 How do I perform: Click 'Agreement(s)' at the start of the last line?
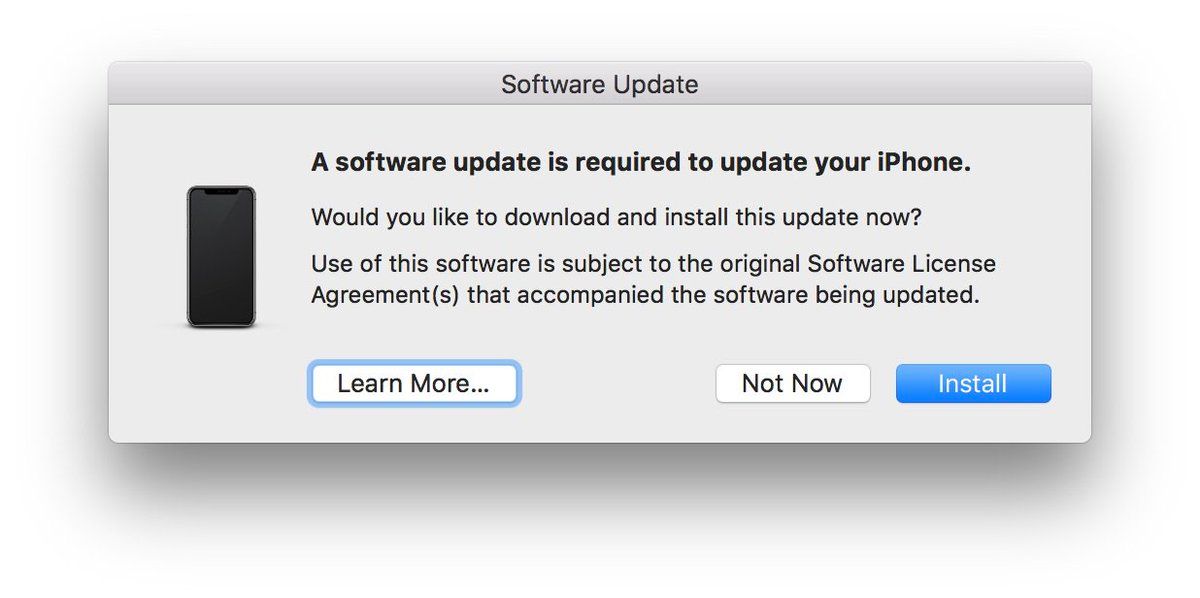click(x=384, y=296)
